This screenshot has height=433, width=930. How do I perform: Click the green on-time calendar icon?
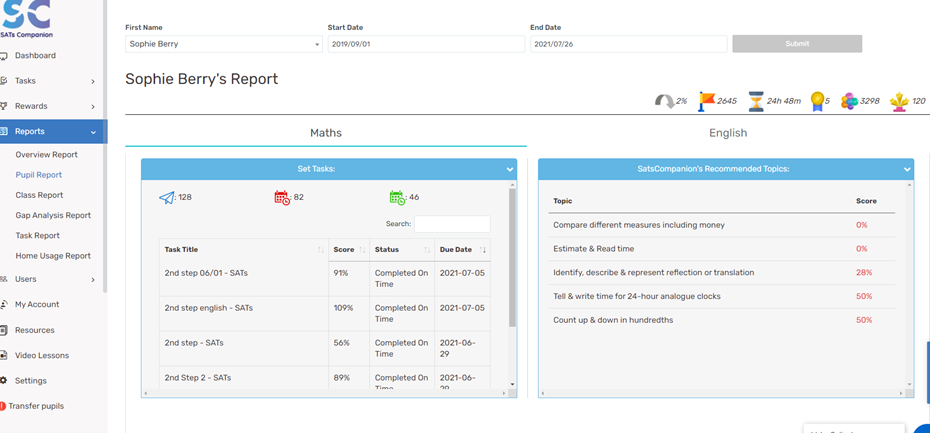tap(397, 198)
